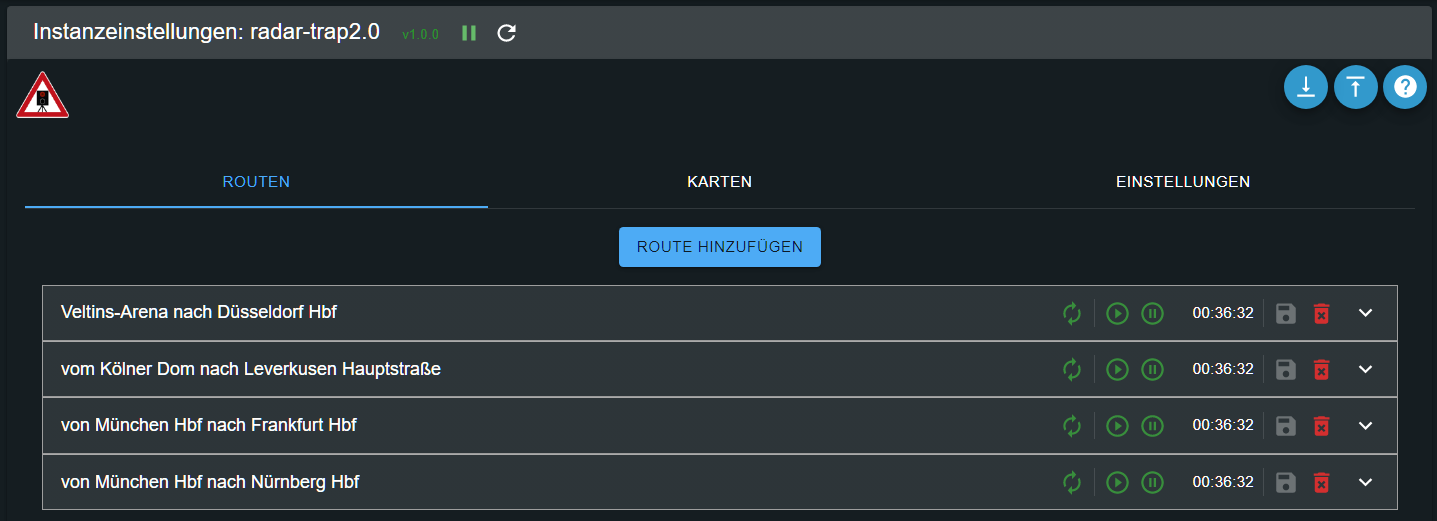The width and height of the screenshot is (1437, 521).
Task: Expand the München Hbf nach Frankfurt Hbf row
Action: 1366,426
